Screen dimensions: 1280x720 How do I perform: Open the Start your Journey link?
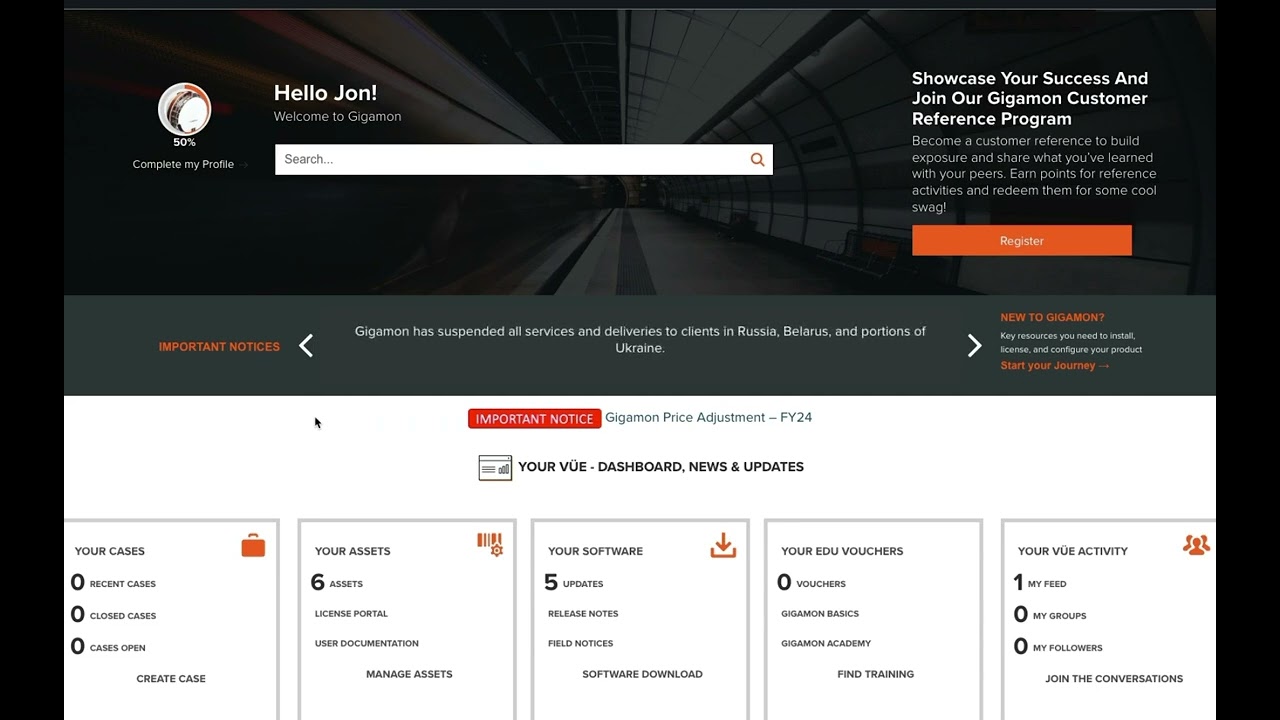coord(1055,366)
